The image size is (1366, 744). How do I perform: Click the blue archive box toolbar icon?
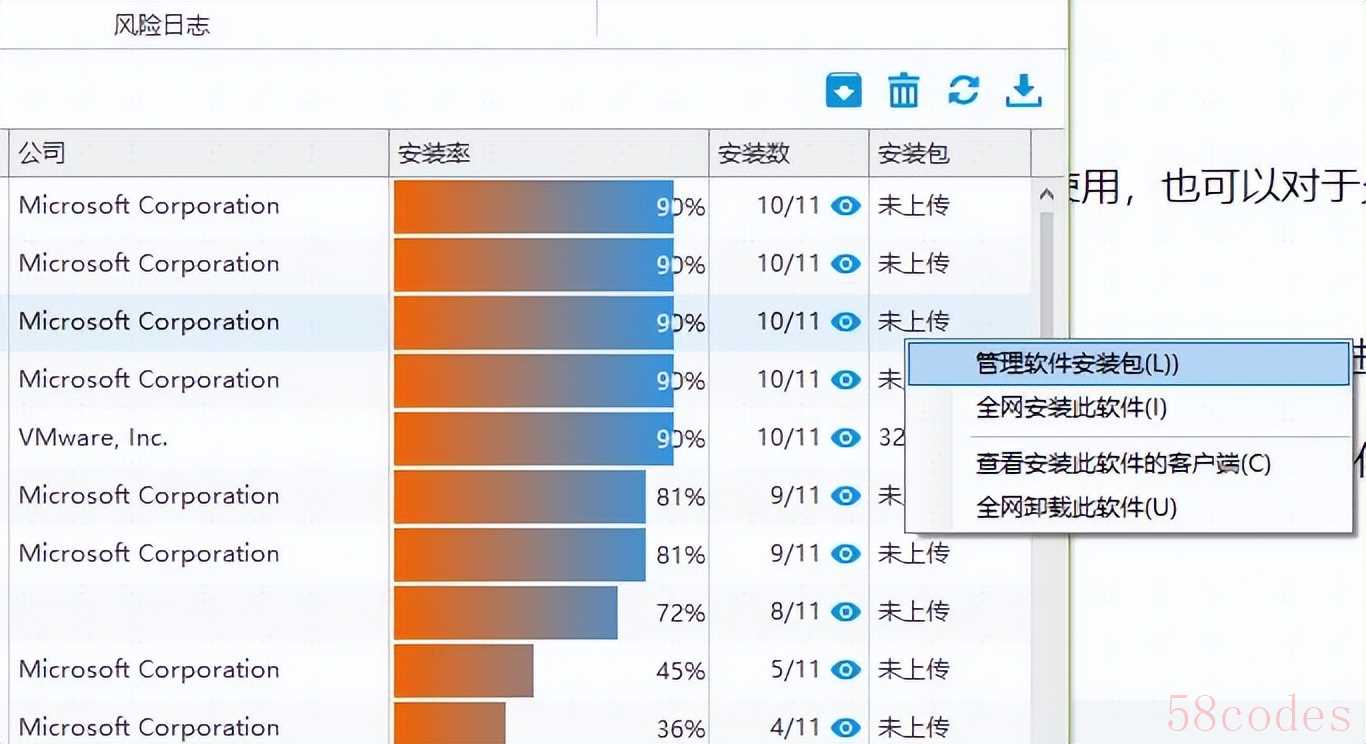[x=843, y=91]
